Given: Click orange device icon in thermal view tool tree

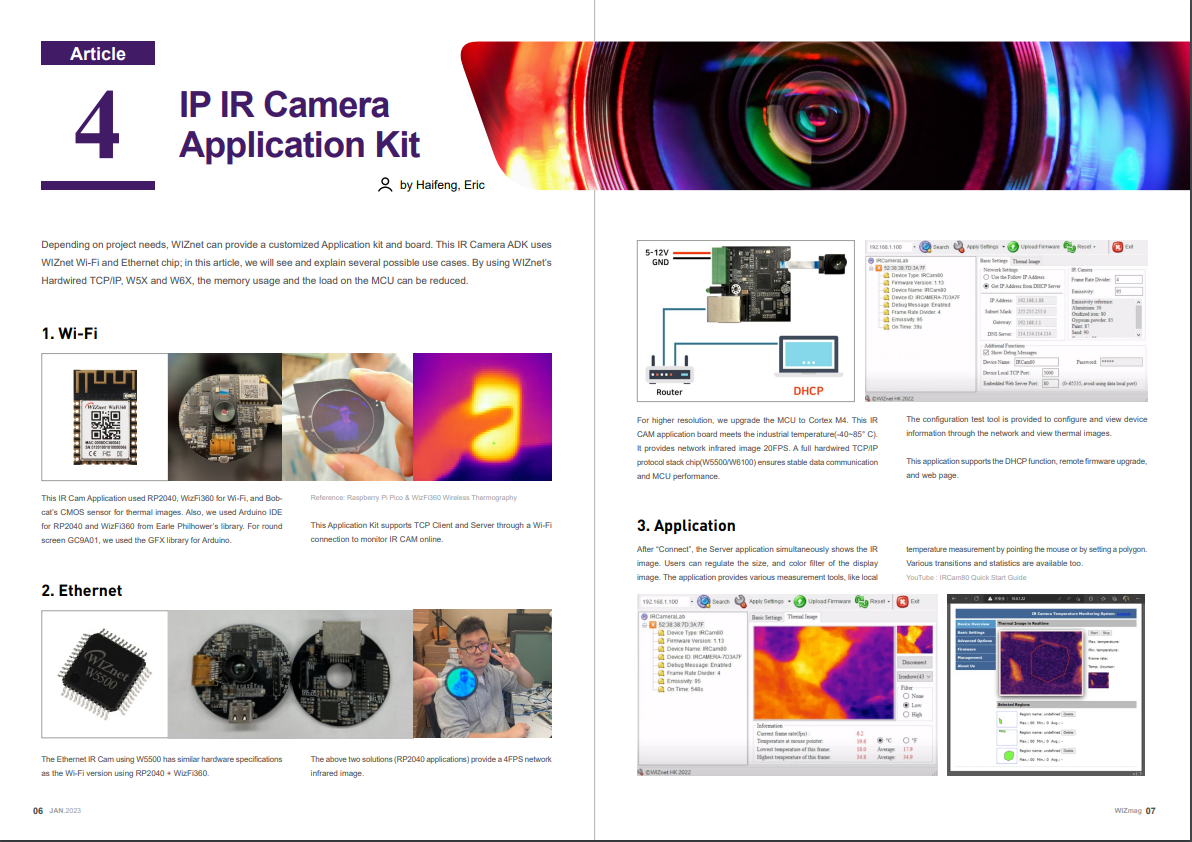Looking at the screenshot, I should click(x=652, y=625).
